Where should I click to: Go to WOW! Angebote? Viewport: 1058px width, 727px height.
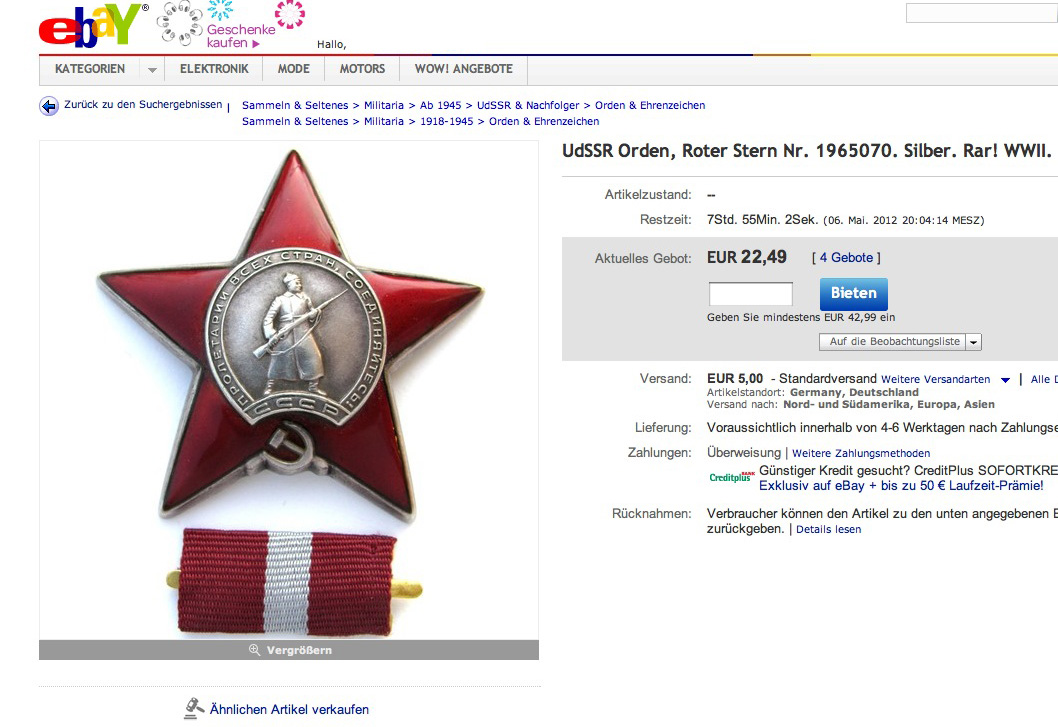point(464,69)
